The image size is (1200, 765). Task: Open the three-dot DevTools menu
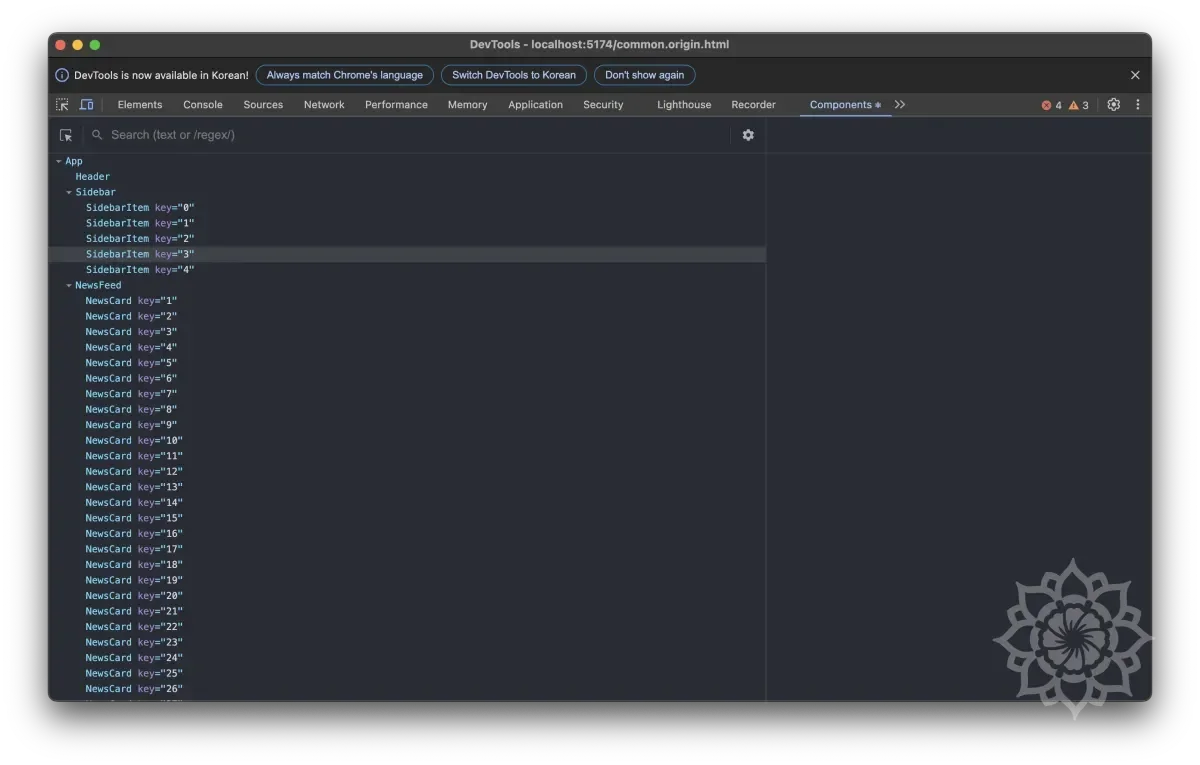click(1137, 105)
